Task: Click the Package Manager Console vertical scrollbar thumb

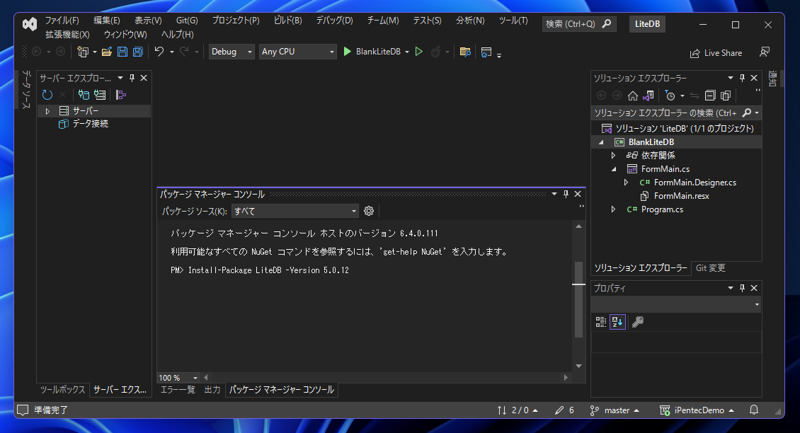Action: 579,299
